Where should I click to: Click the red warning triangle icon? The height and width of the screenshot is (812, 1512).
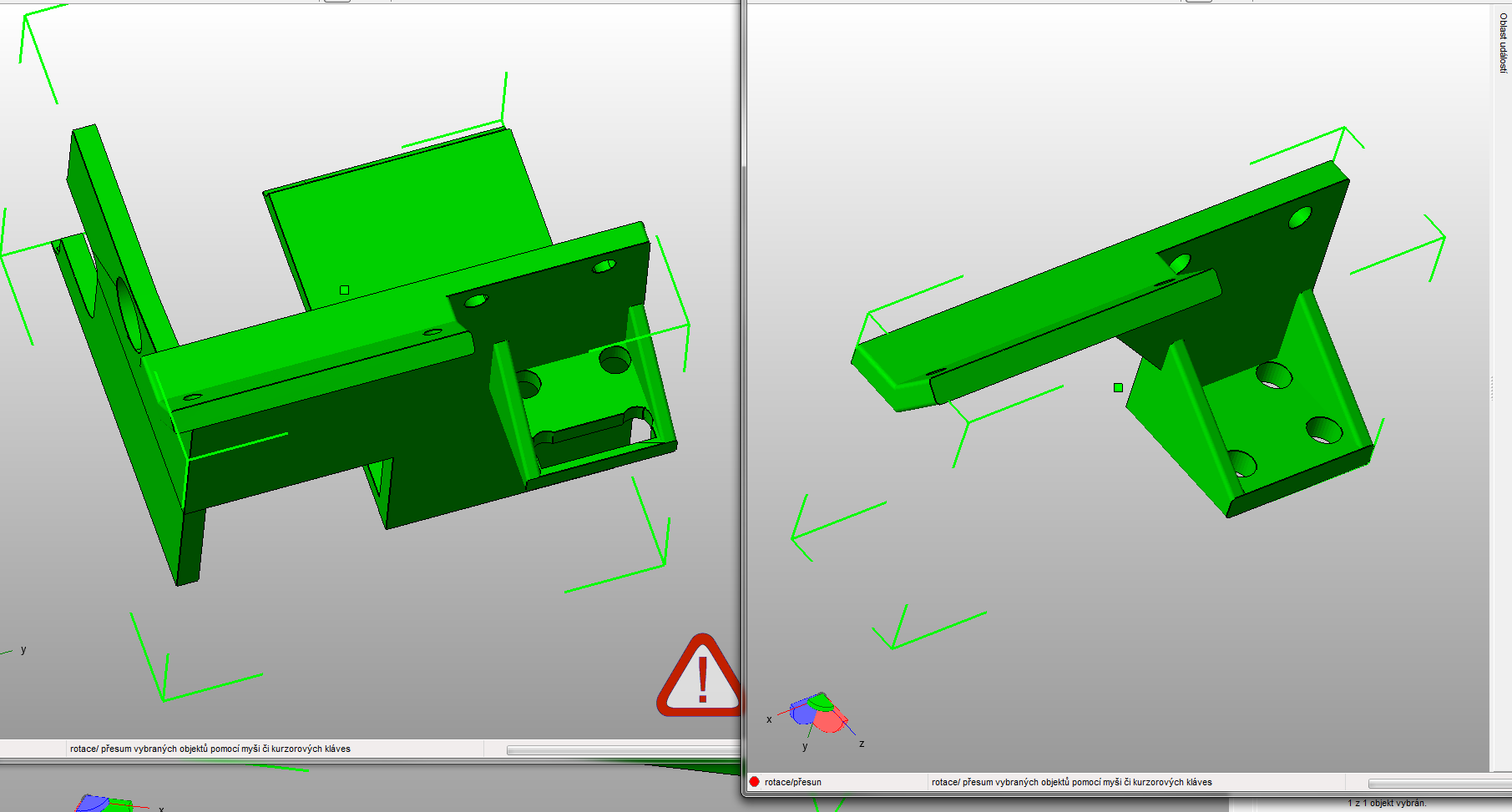(x=700, y=678)
